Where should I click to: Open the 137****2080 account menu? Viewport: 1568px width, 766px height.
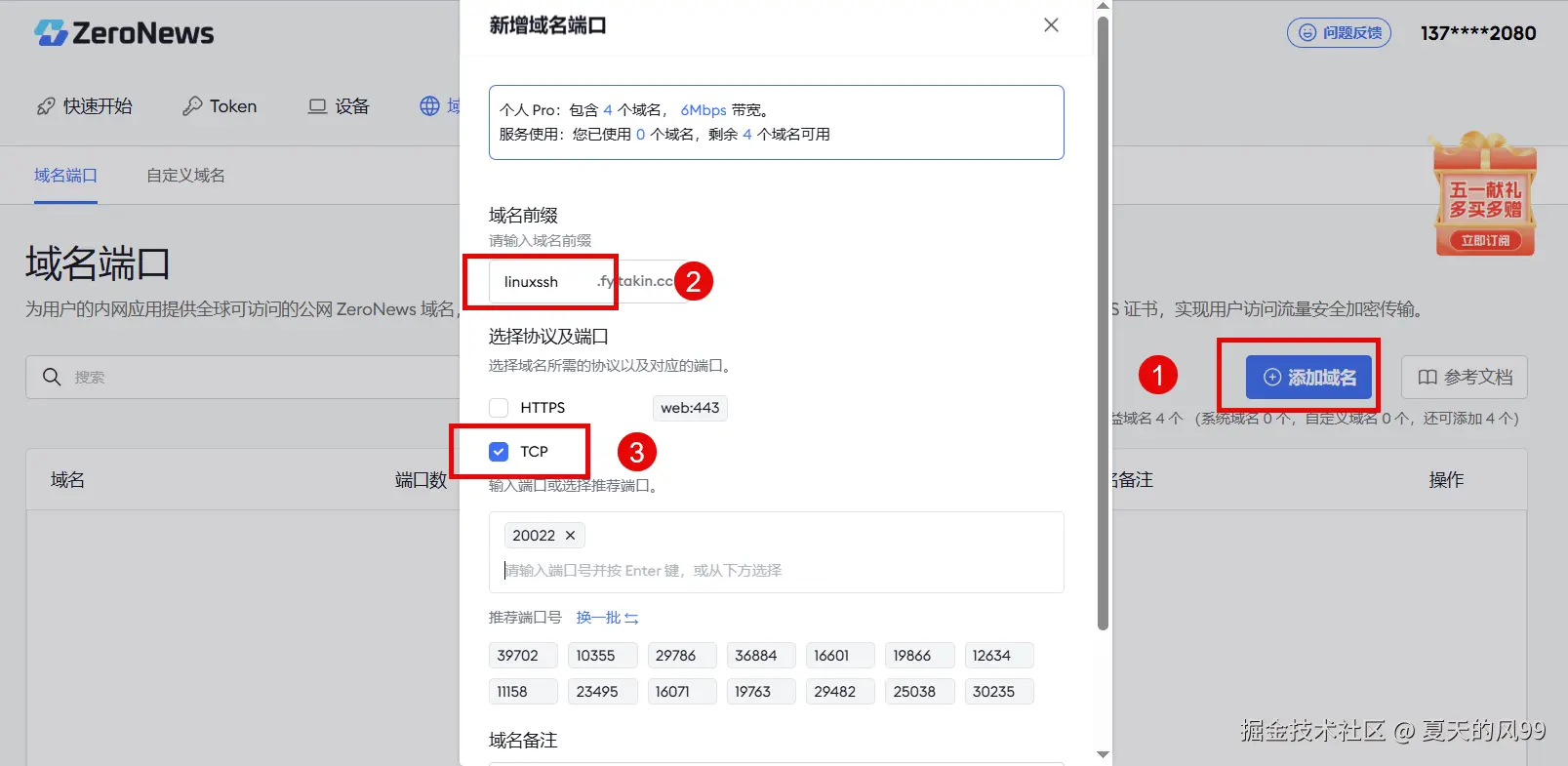tap(1477, 33)
